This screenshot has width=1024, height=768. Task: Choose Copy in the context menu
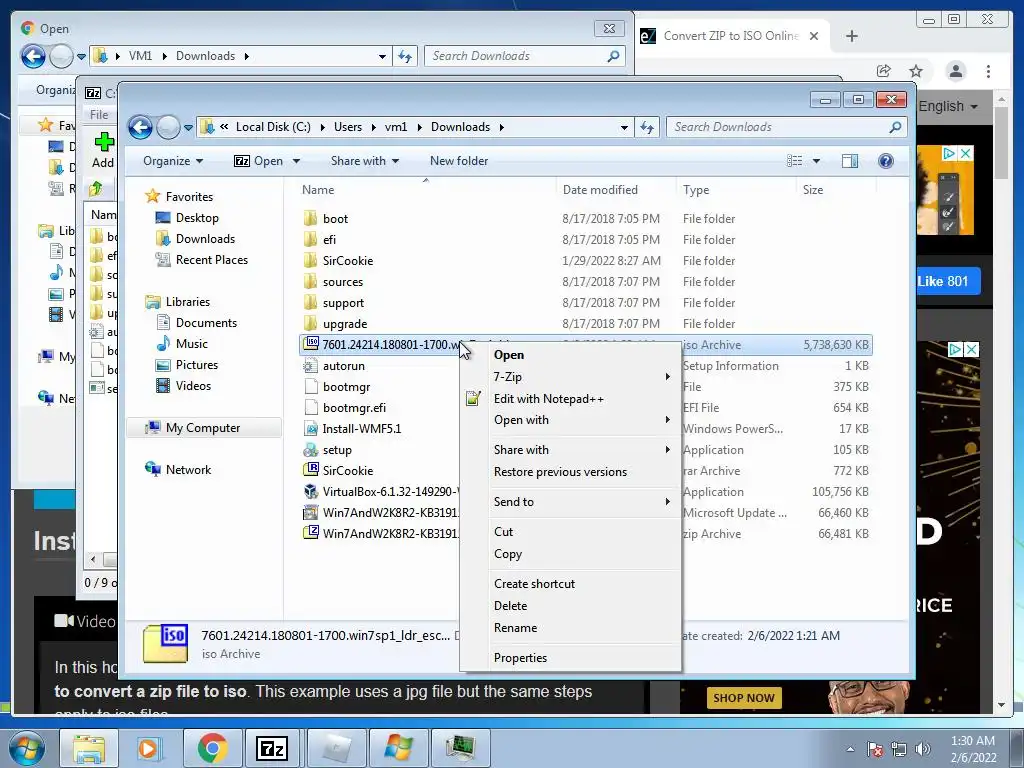(x=582, y=554)
